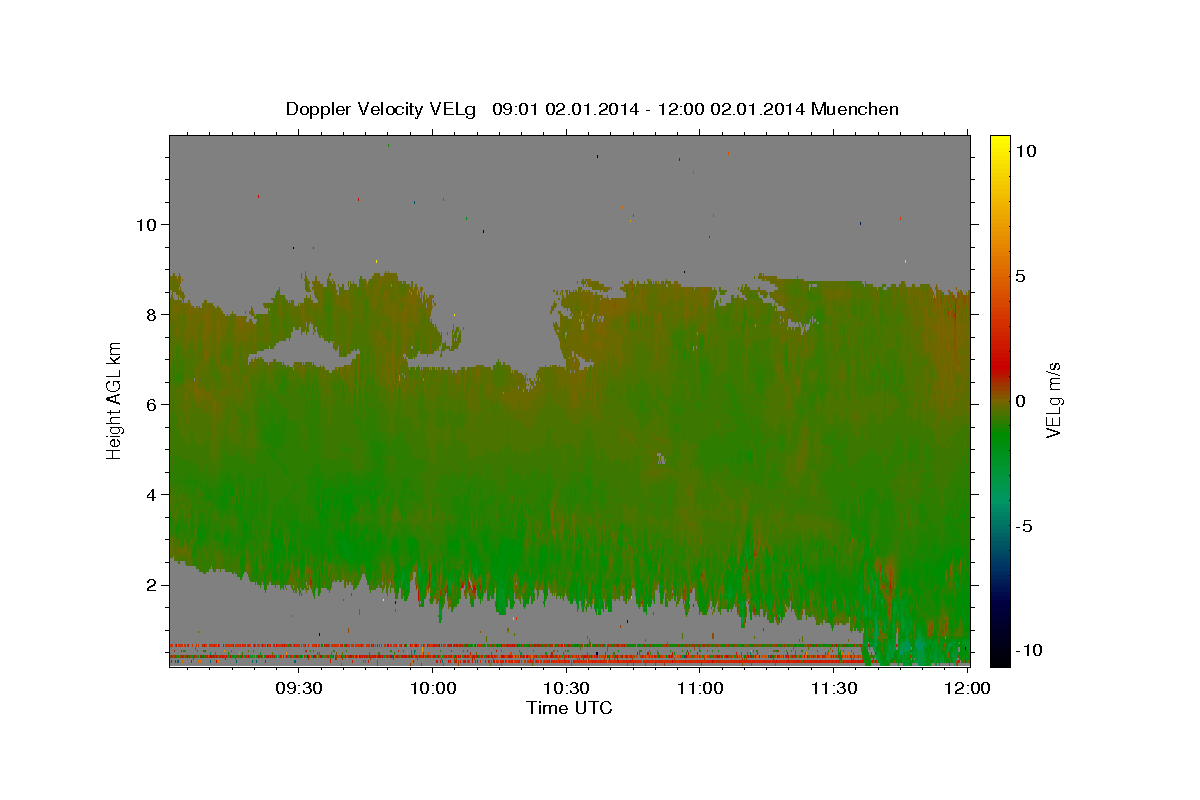Select the 10:30 time tick label
The width and height of the screenshot is (1200, 800).
tap(566, 688)
